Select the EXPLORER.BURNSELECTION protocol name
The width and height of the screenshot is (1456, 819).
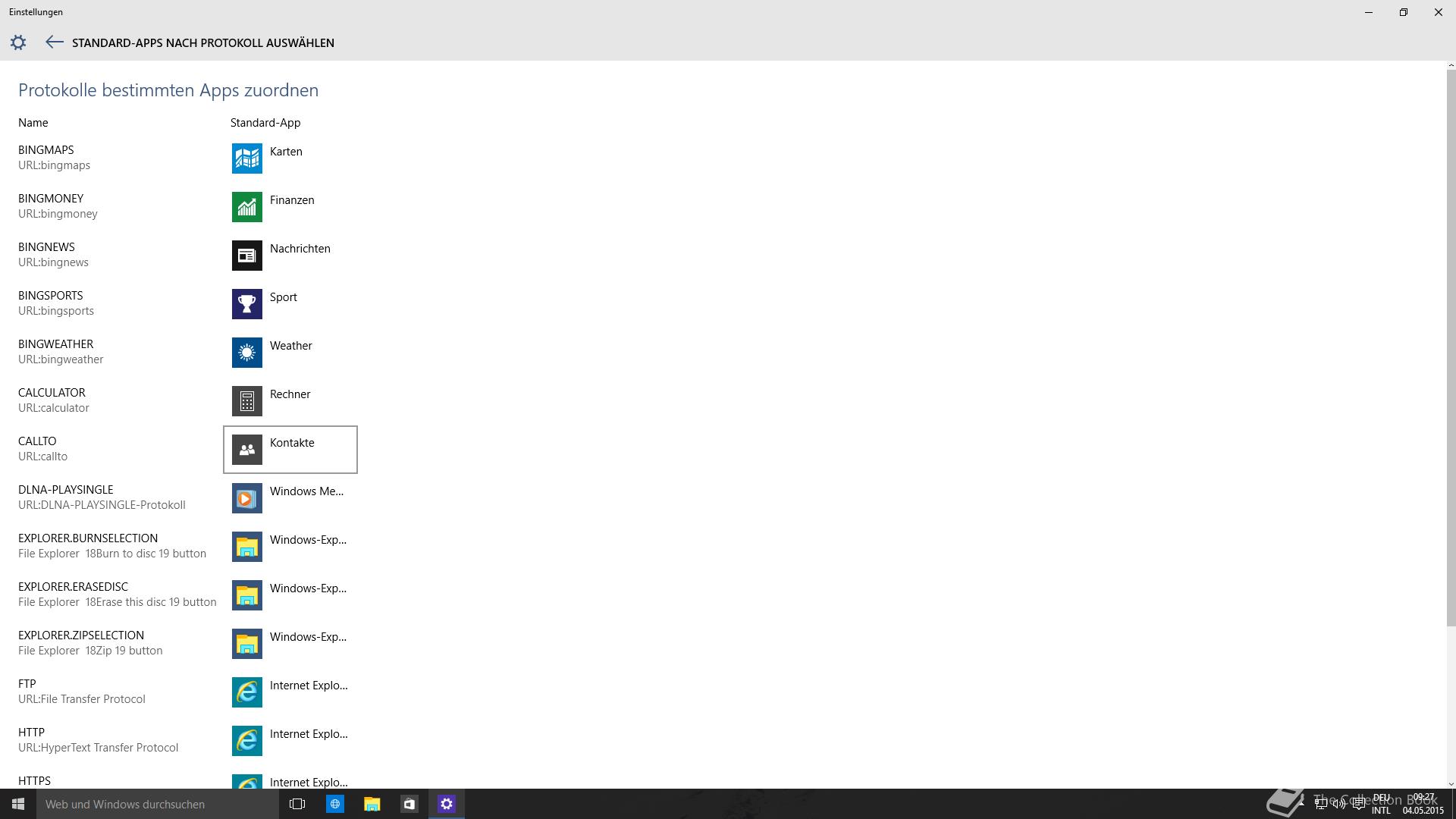pyautogui.click(x=88, y=538)
